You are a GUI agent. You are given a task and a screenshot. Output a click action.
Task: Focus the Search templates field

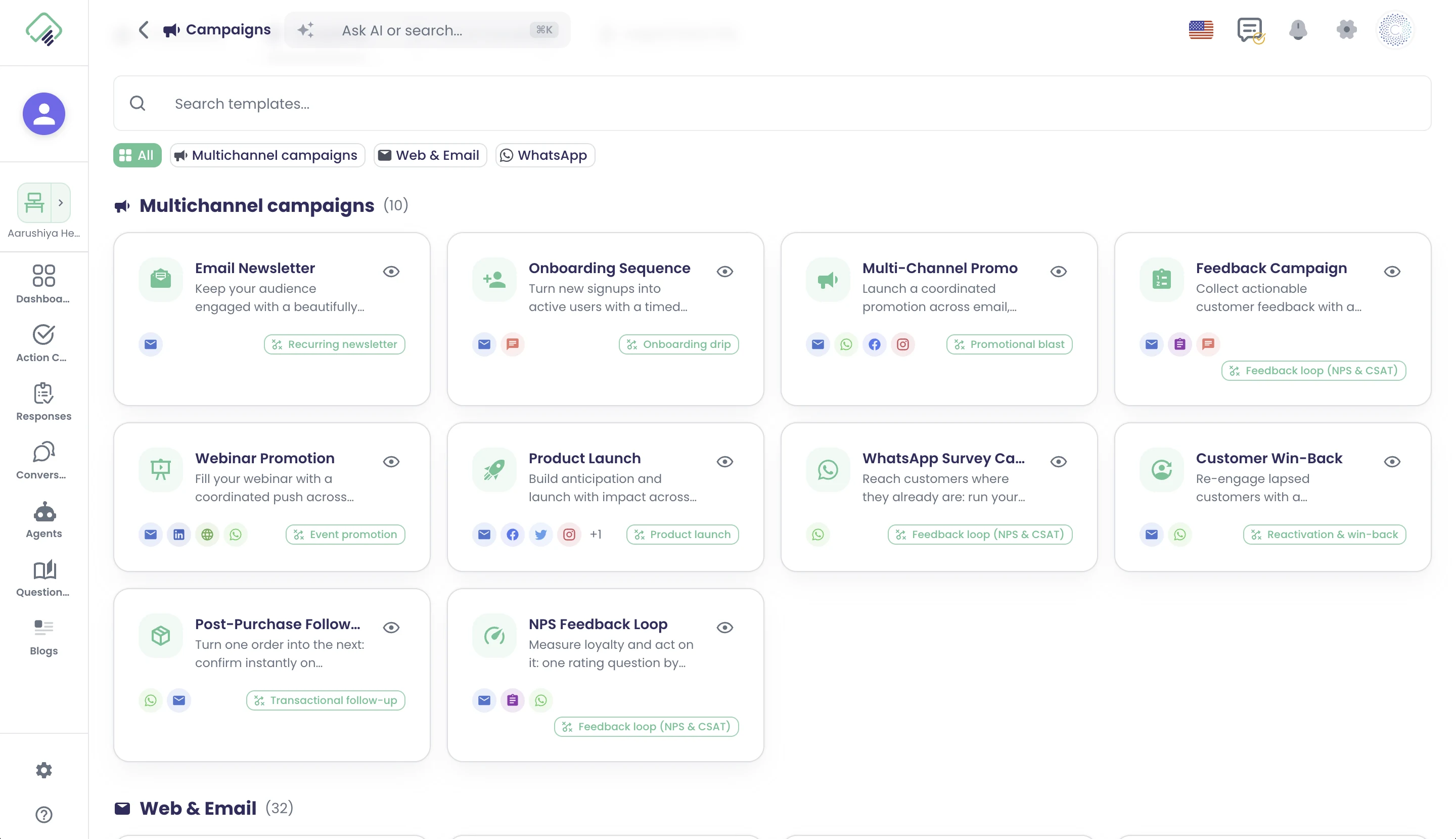[x=772, y=103]
